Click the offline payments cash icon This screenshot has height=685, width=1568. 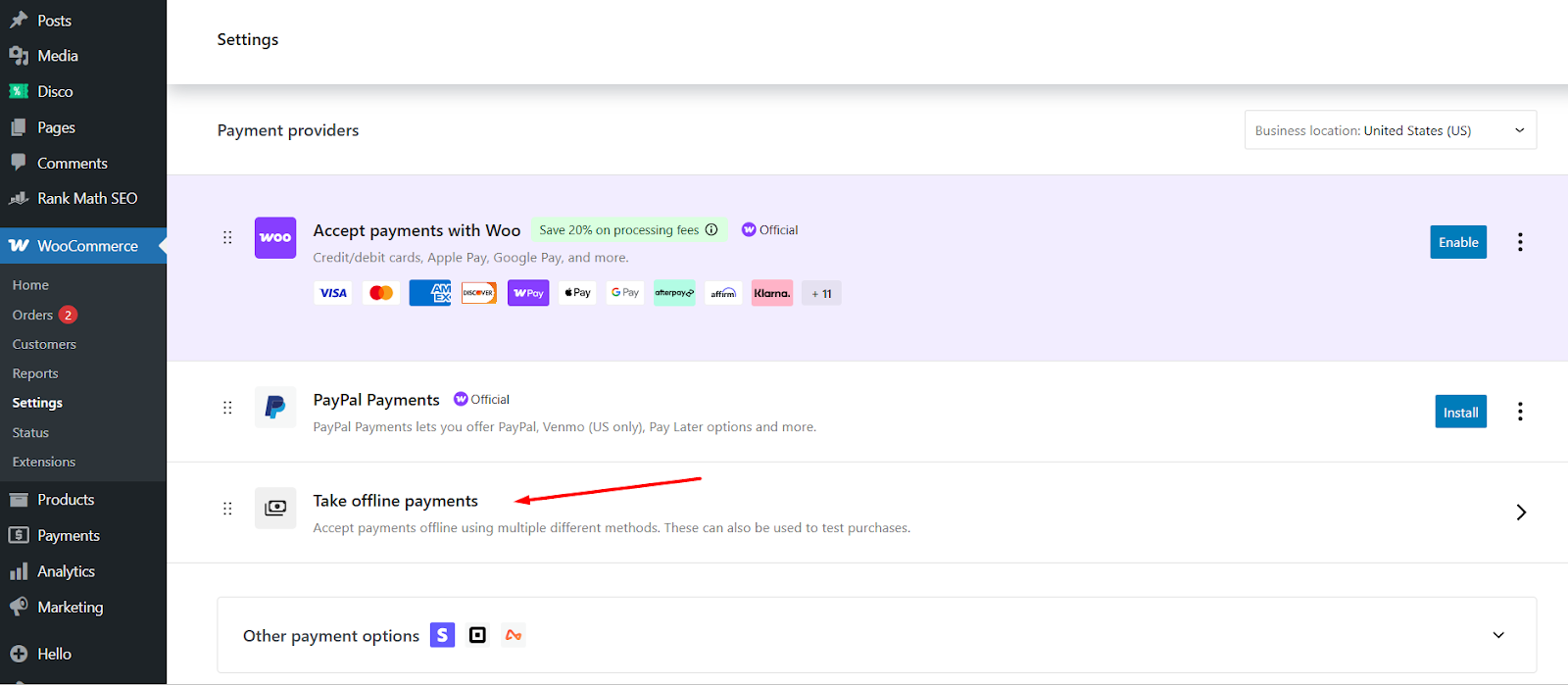pyautogui.click(x=275, y=508)
